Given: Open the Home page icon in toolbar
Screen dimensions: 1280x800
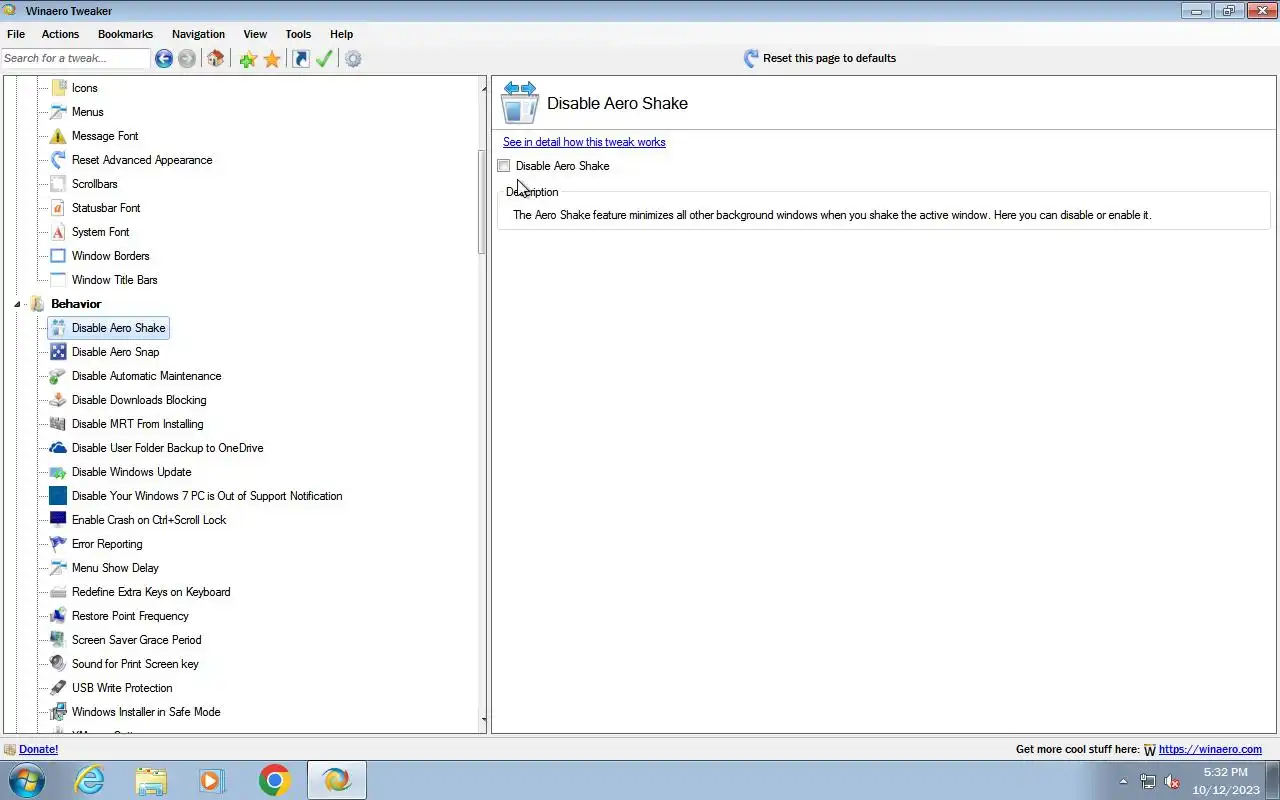Looking at the screenshot, I should coord(215,59).
